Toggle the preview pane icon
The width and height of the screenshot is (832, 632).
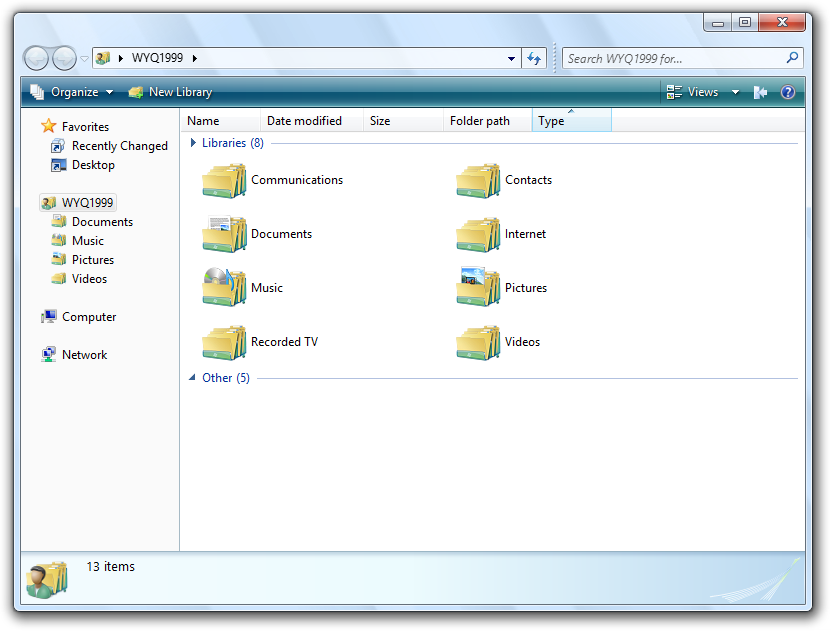tap(760, 92)
